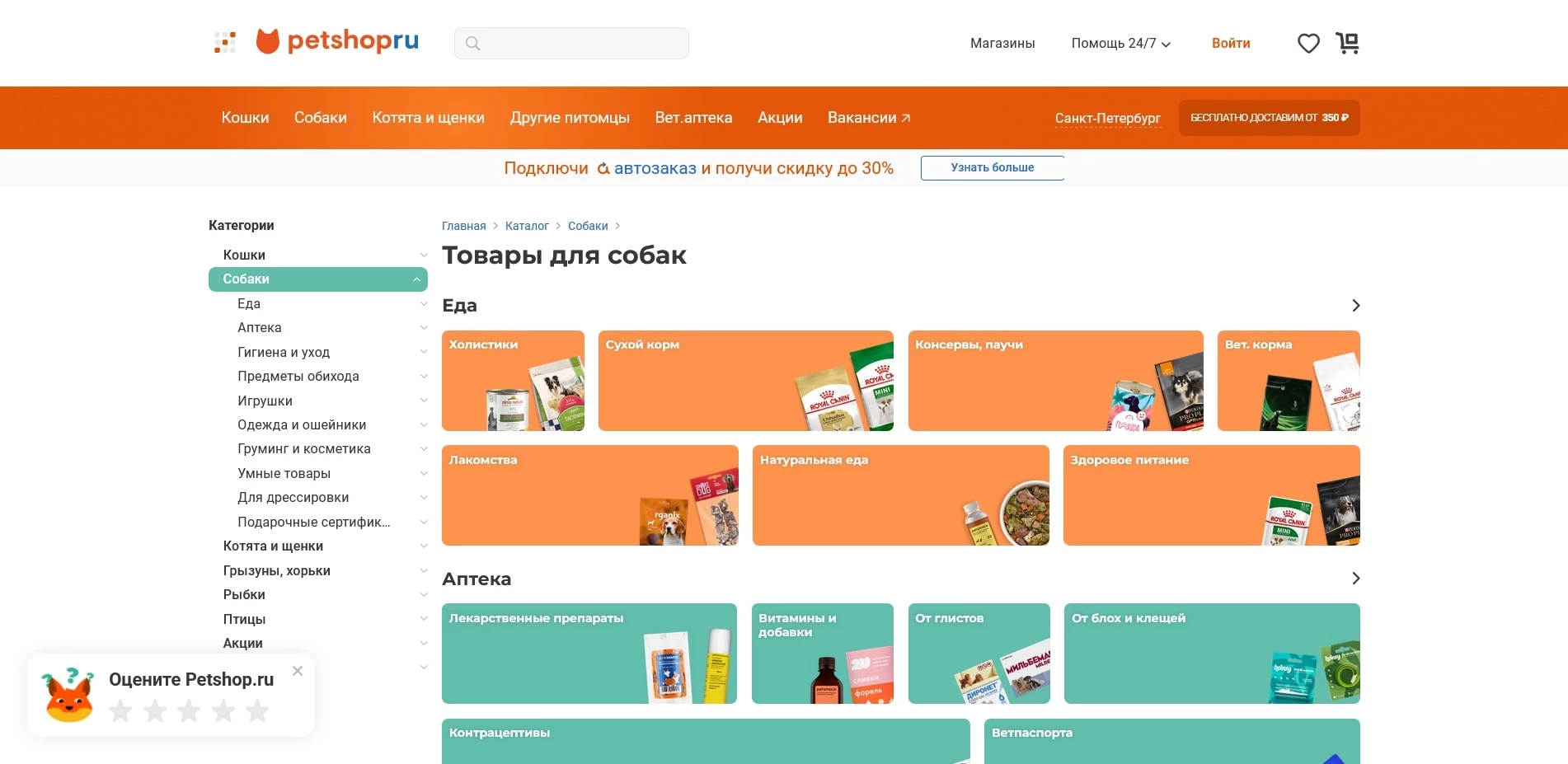Open the grid menu icon left of logo
Viewport: 1568px width, 764px height.
point(223,42)
